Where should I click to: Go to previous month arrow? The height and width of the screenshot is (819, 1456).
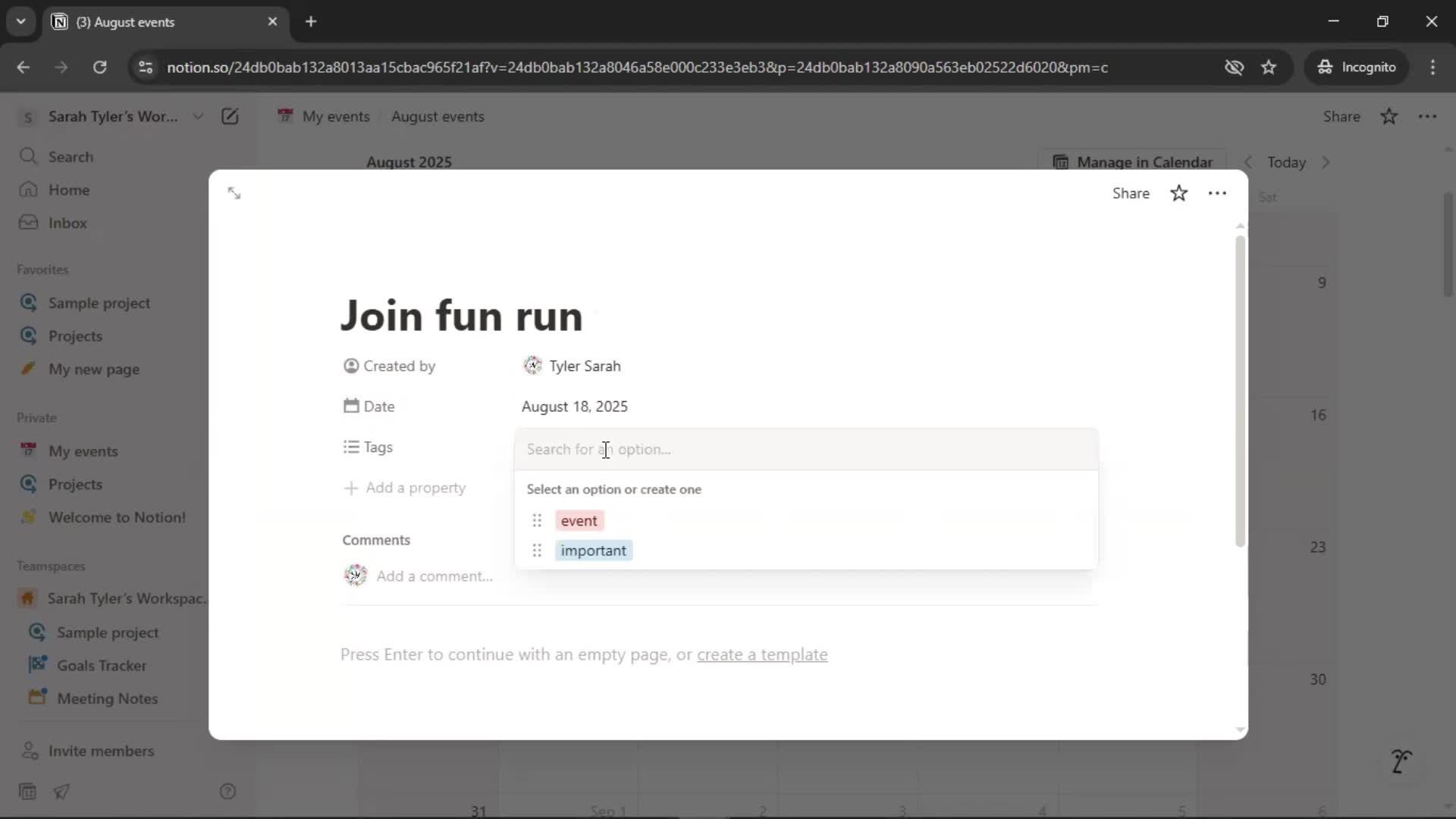point(1248,162)
